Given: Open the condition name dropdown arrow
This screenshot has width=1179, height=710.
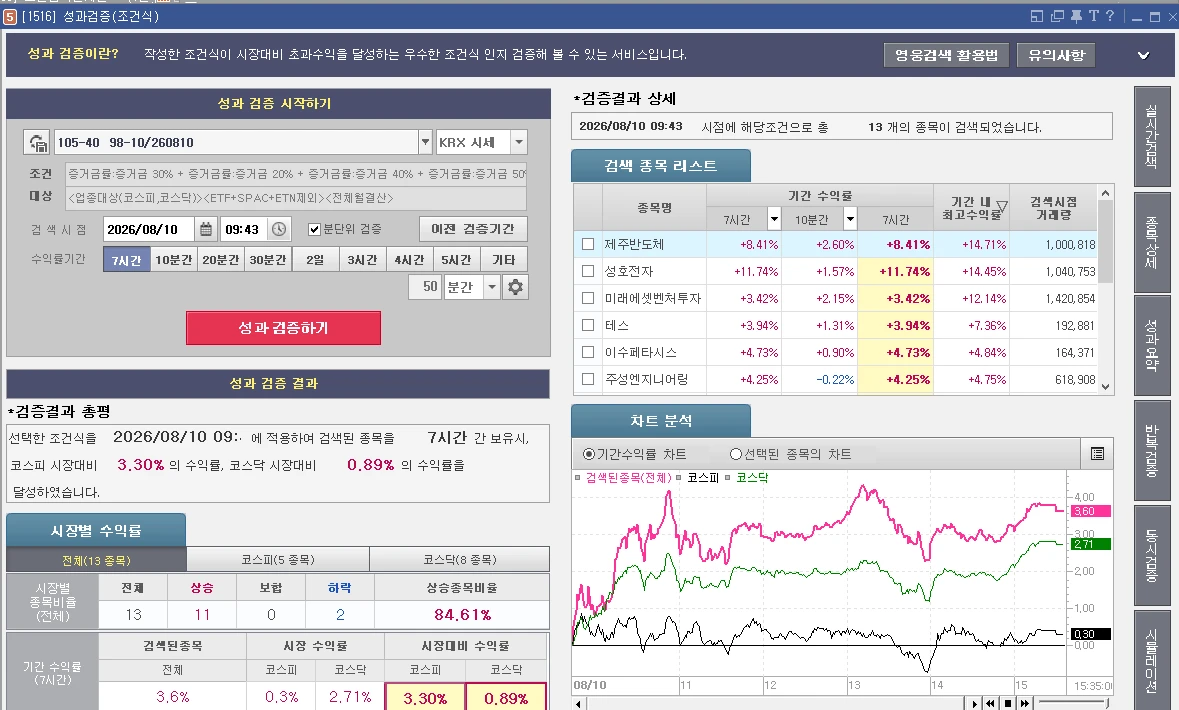Looking at the screenshot, I should click(x=425, y=142).
